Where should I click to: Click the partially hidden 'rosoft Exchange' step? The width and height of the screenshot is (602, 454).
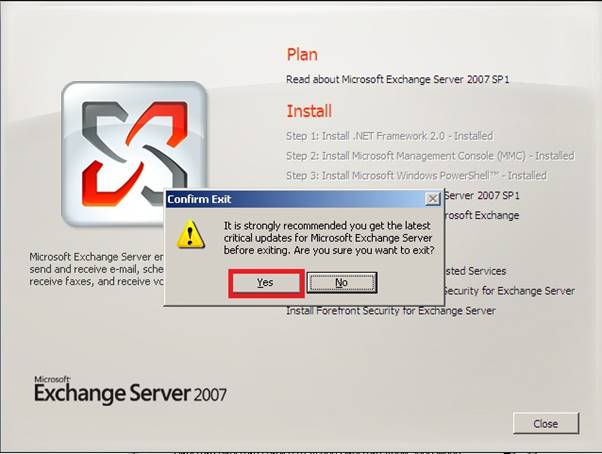[x=482, y=215]
